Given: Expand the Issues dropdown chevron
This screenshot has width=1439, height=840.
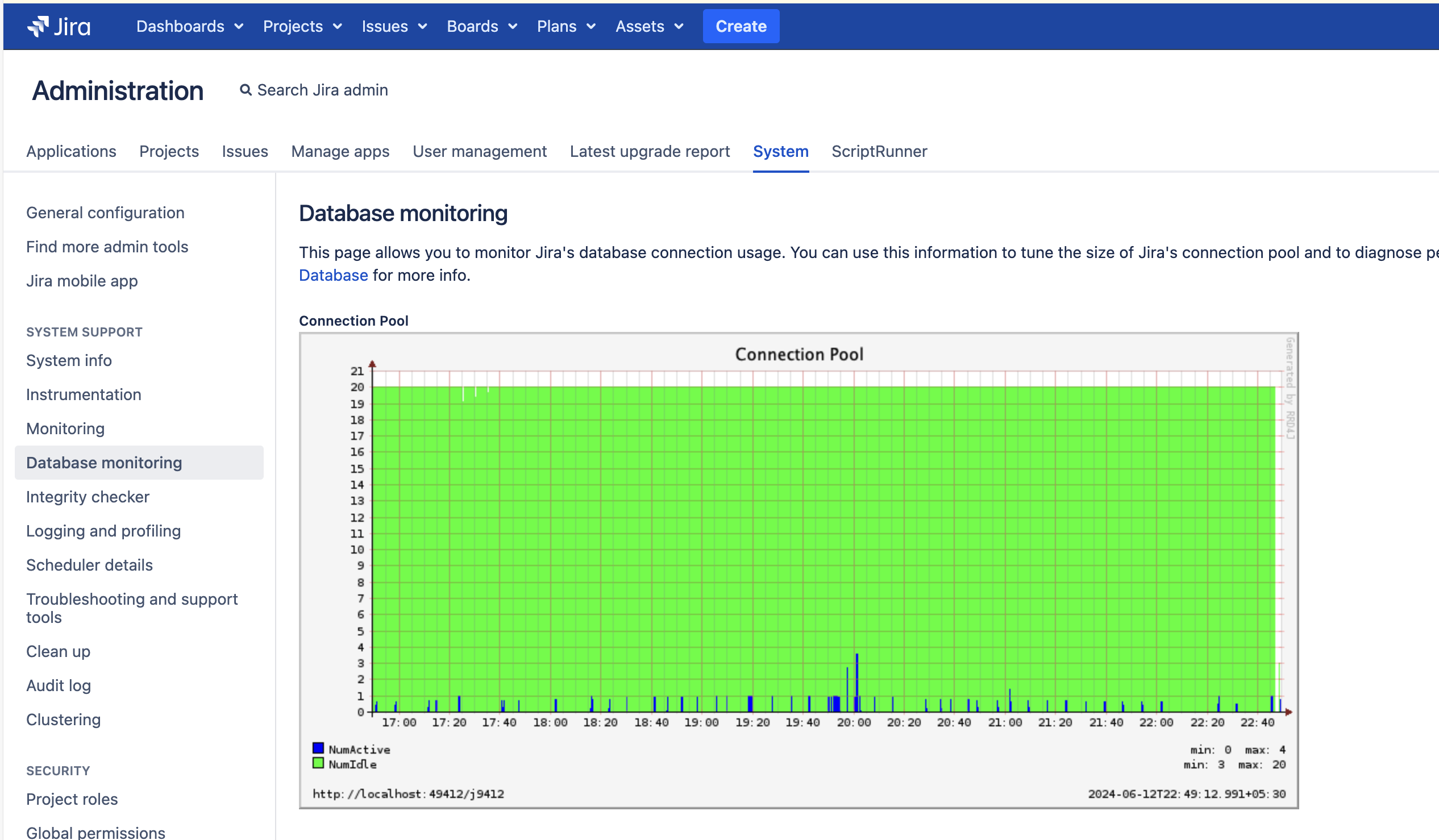Looking at the screenshot, I should coord(423,26).
